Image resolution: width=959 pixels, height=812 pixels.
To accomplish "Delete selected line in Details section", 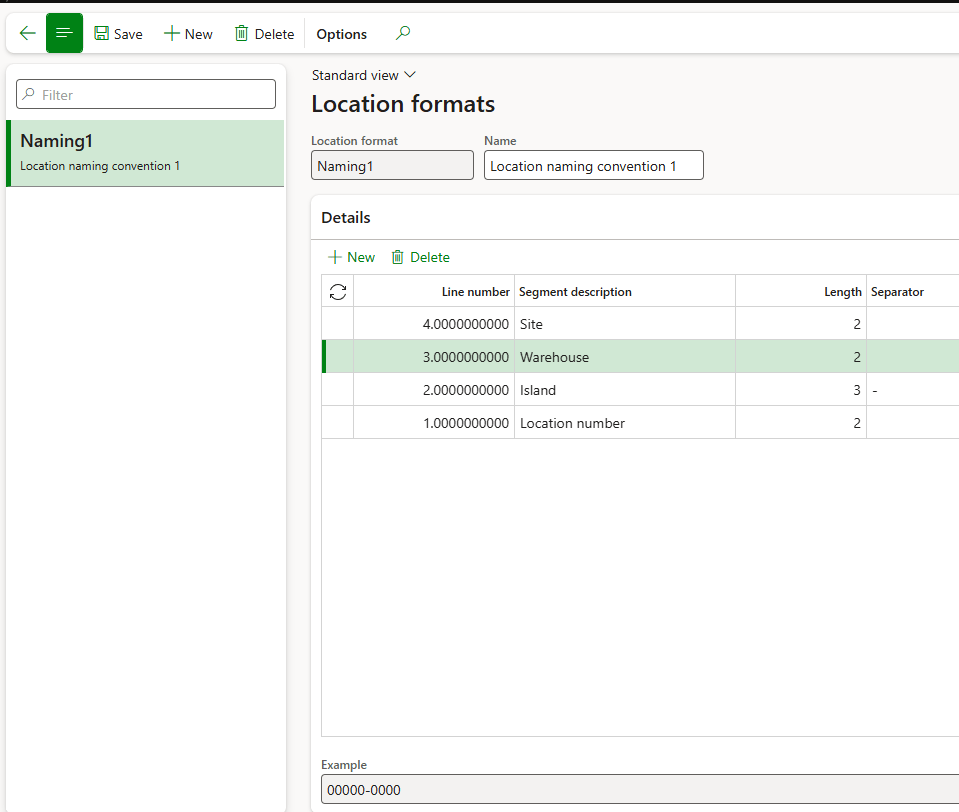I will click(x=420, y=257).
